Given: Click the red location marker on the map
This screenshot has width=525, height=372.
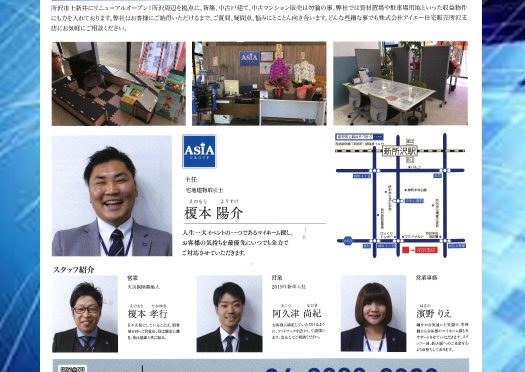Looking at the screenshot, I should tap(405, 250).
